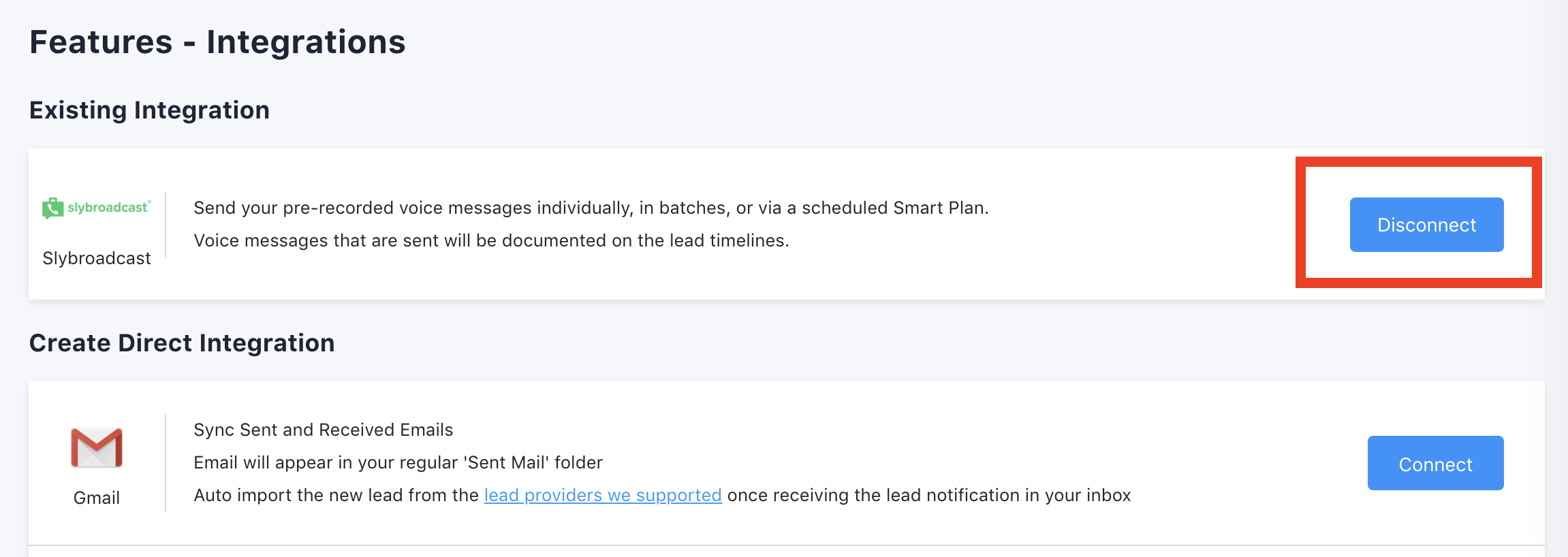Click the Gmail name label under icon
Image resolution: width=1568 pixels, height=557 pixels.
pyautogui.click(x=97, y=498)
